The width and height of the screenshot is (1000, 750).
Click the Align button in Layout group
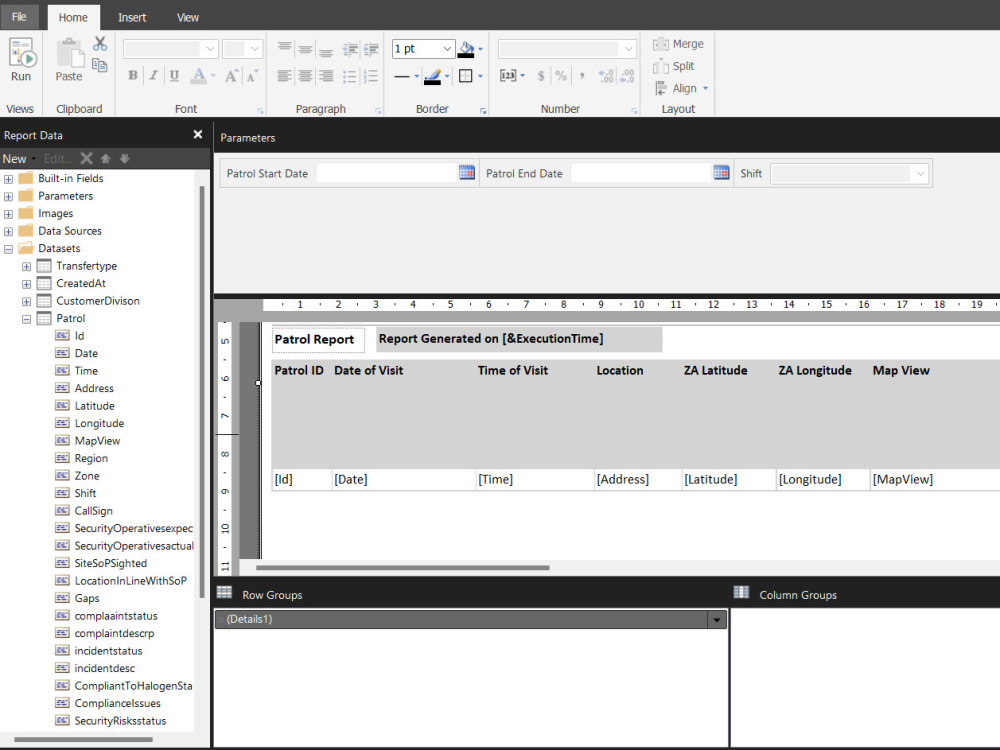click(678, 88)
